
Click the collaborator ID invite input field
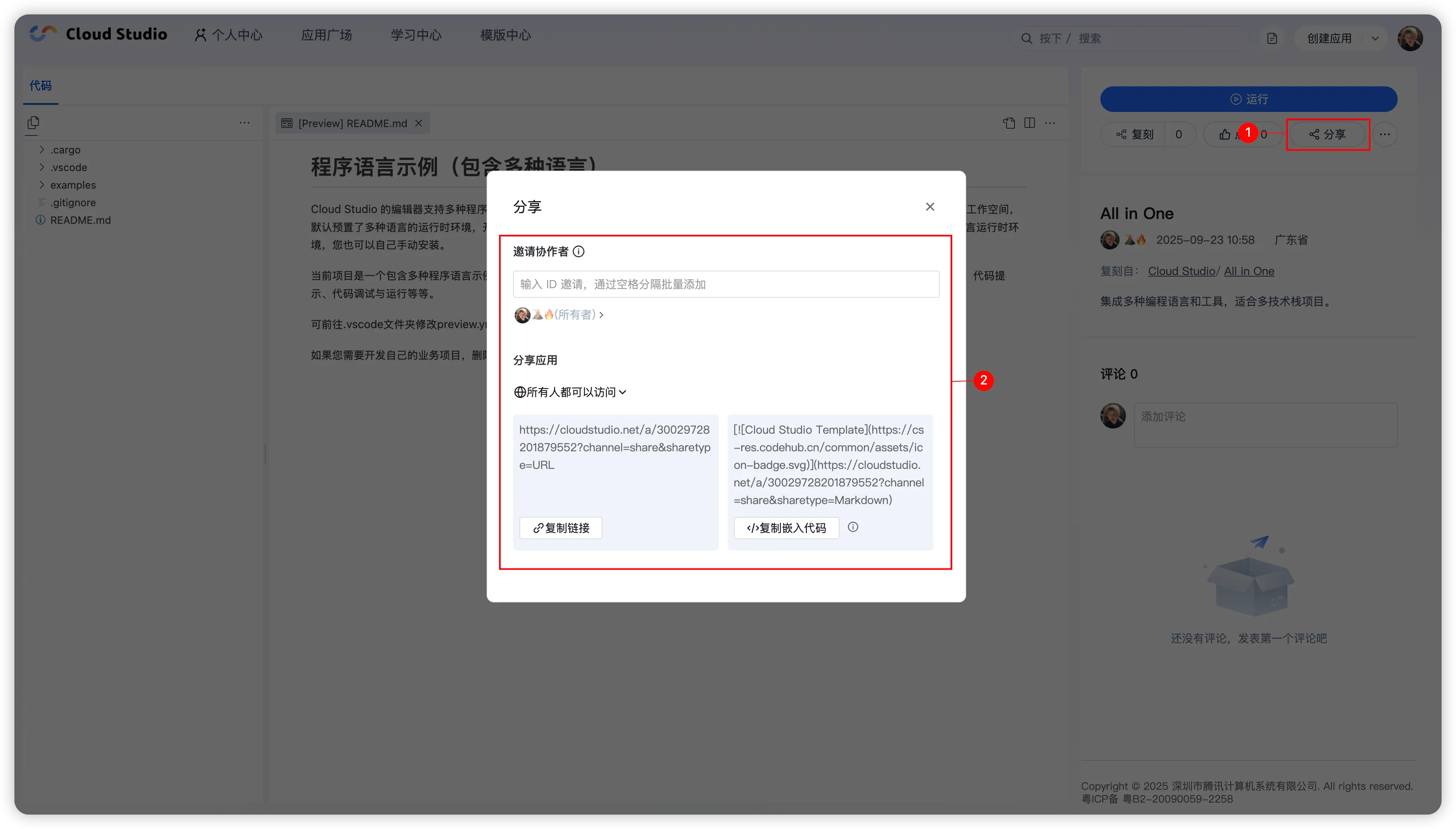(x=726, y=284)
